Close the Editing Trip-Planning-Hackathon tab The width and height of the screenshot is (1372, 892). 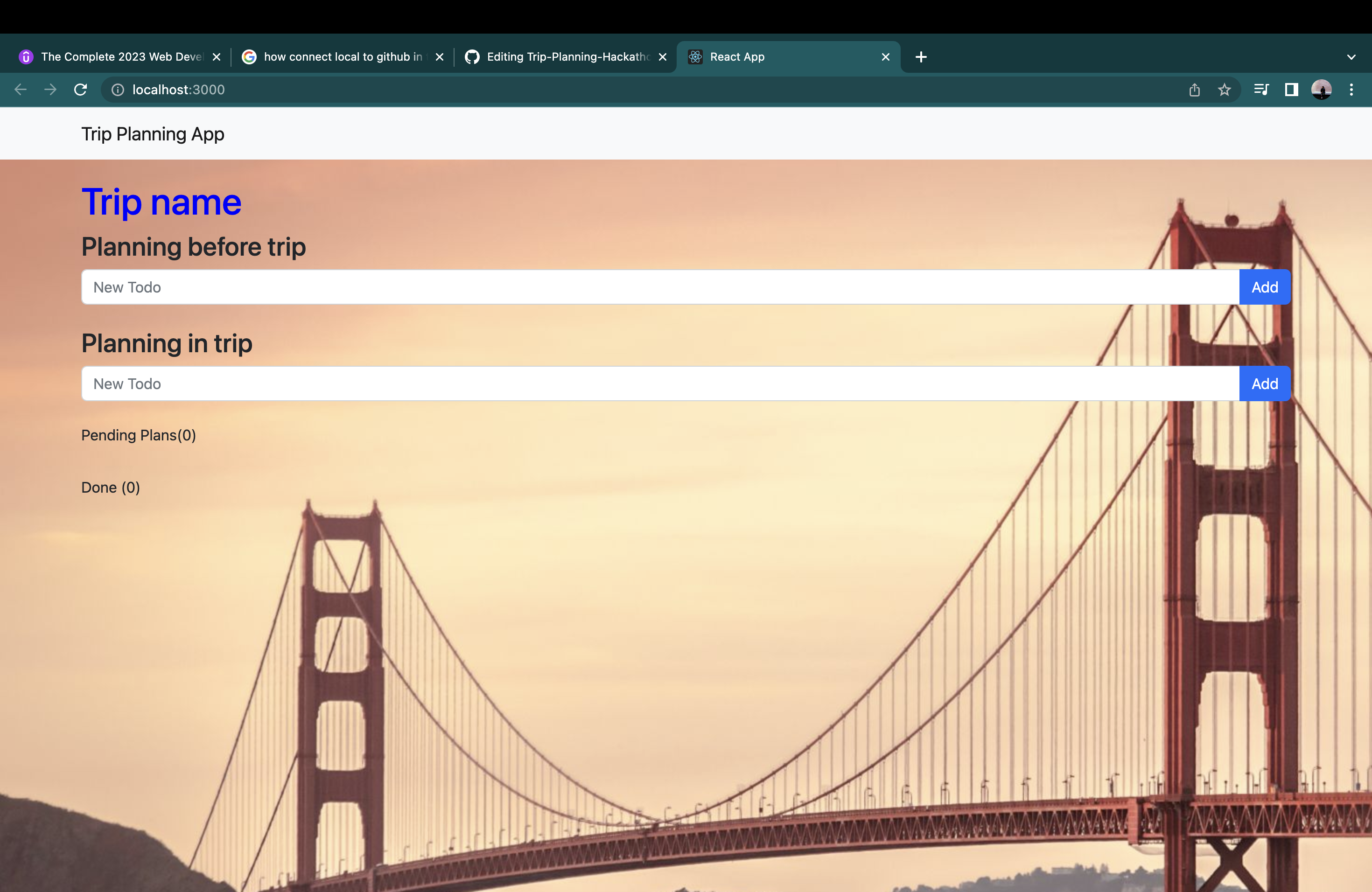663,57
